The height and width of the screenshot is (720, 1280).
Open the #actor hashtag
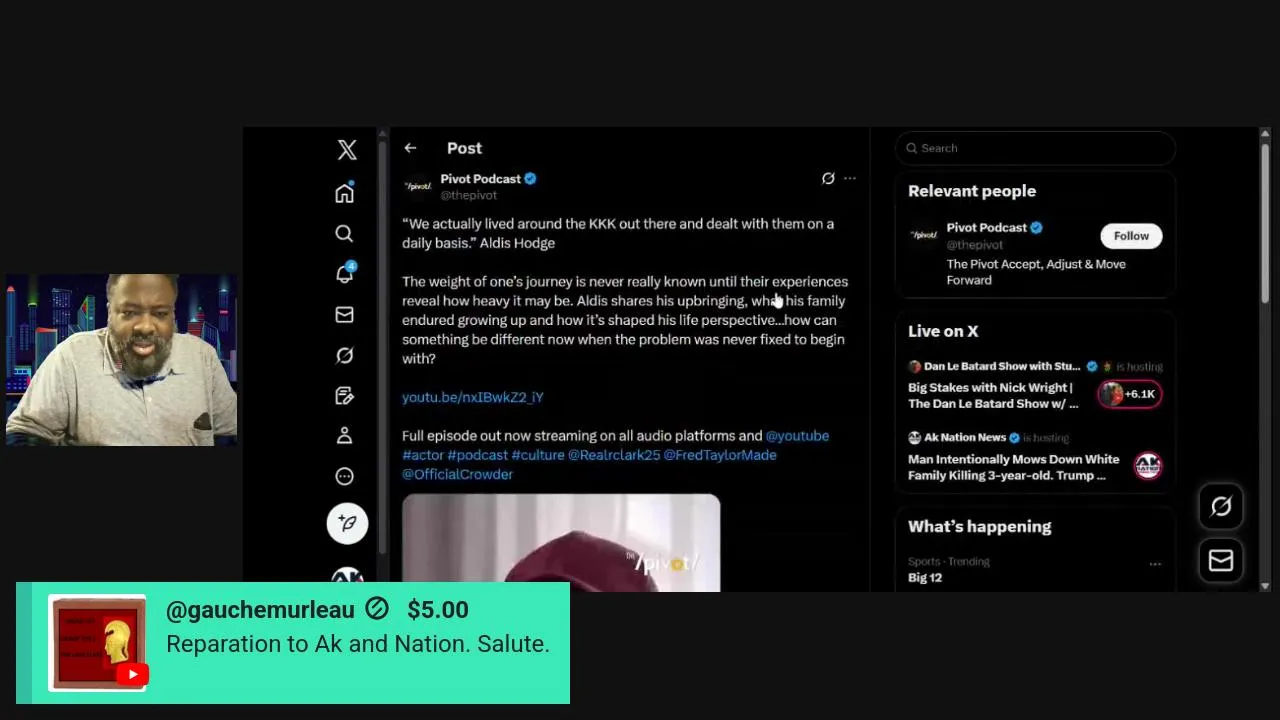(423, 455)
